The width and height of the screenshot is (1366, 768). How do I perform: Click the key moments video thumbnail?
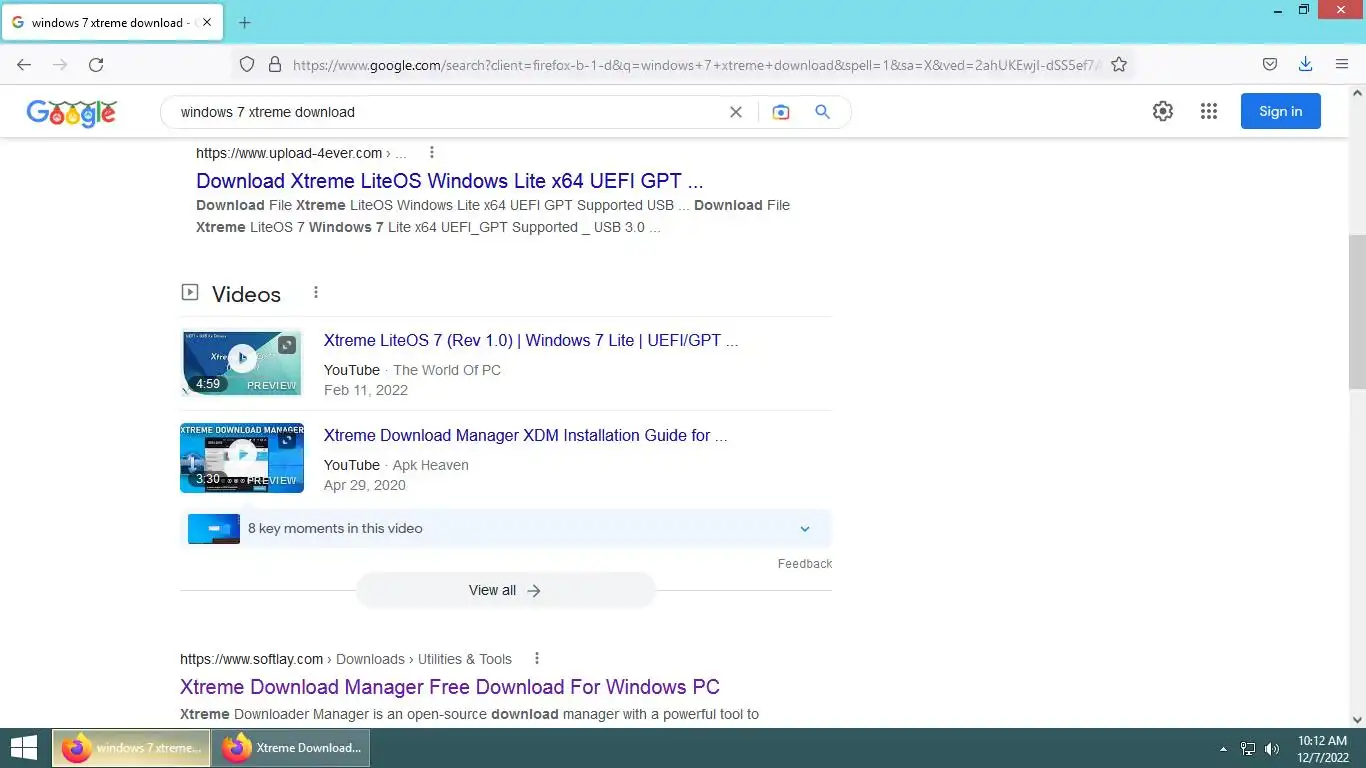coord(214,528)
